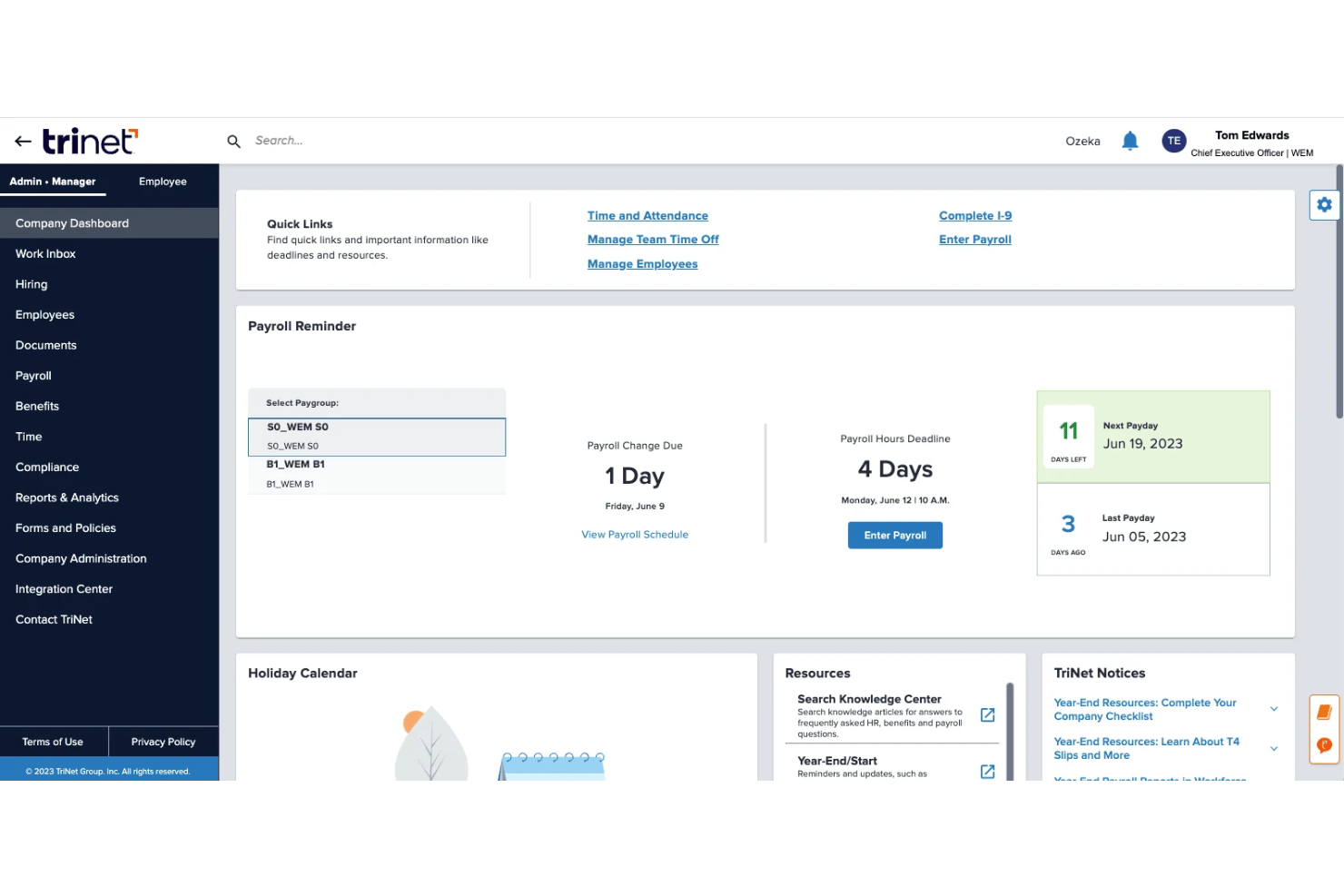Click Enter Payroll quick link
This screenshot has height=896, width=1344.
[975, 240]
